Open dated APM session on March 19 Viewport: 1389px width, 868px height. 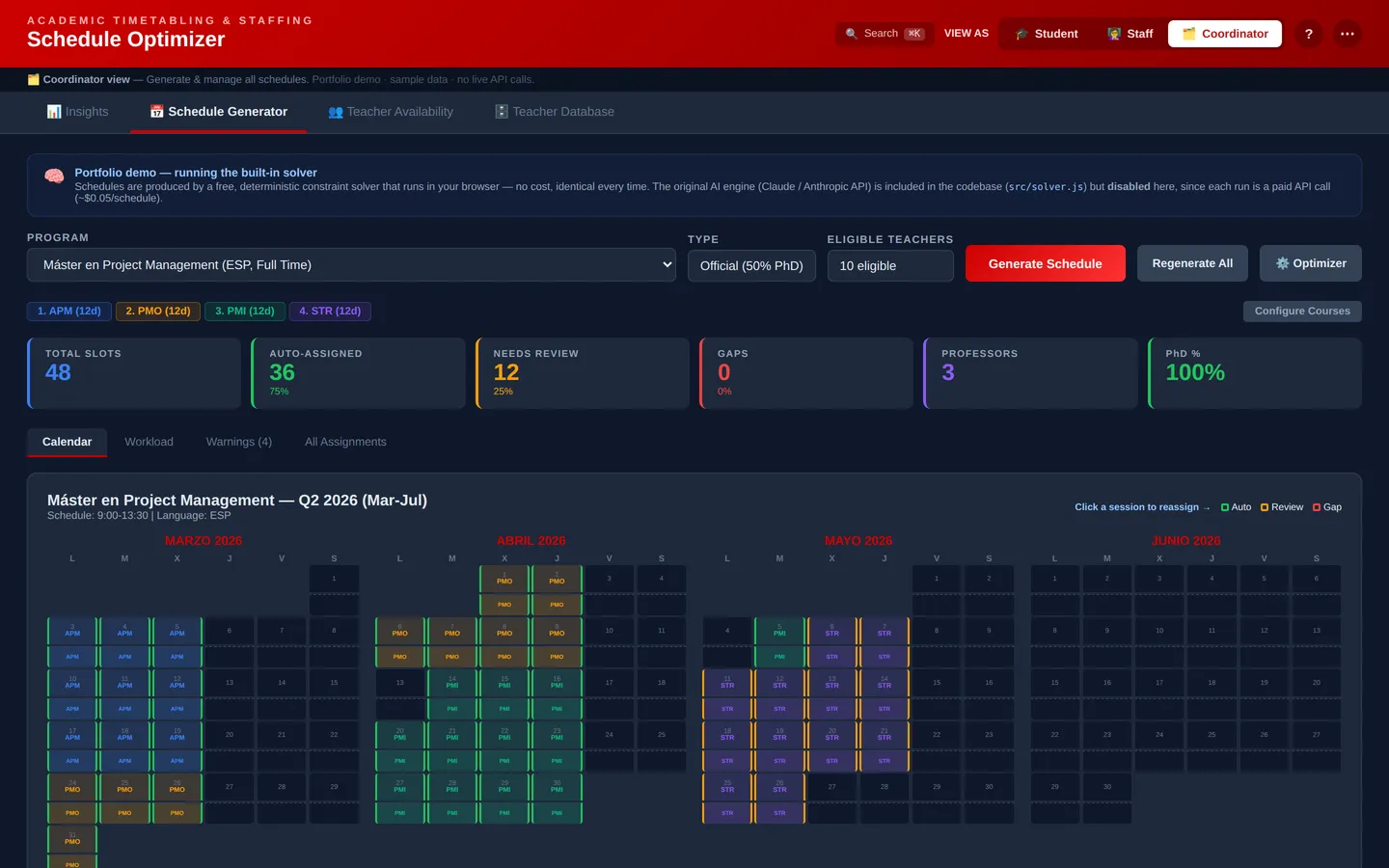(x=177, y=735)
